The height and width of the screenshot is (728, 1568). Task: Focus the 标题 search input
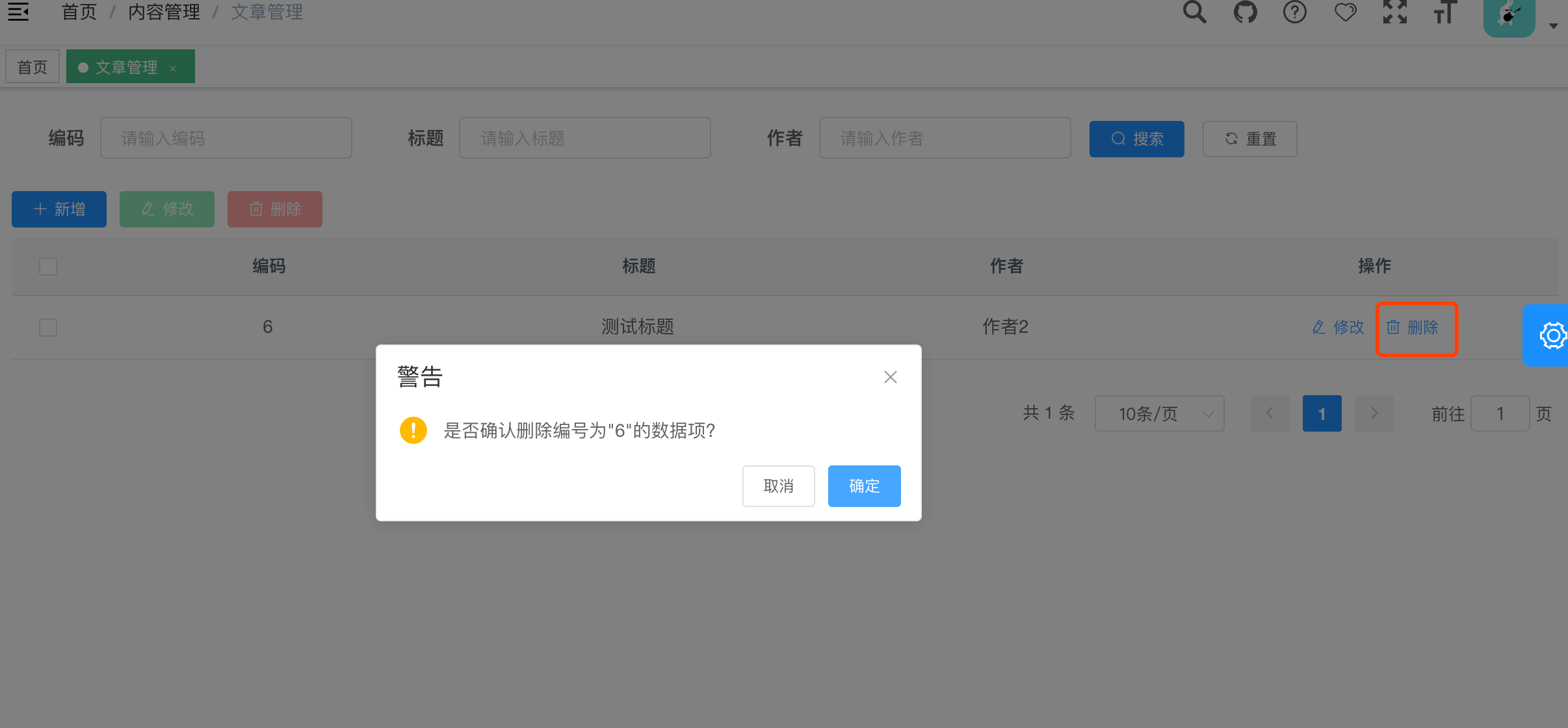(x=585, y=138)
